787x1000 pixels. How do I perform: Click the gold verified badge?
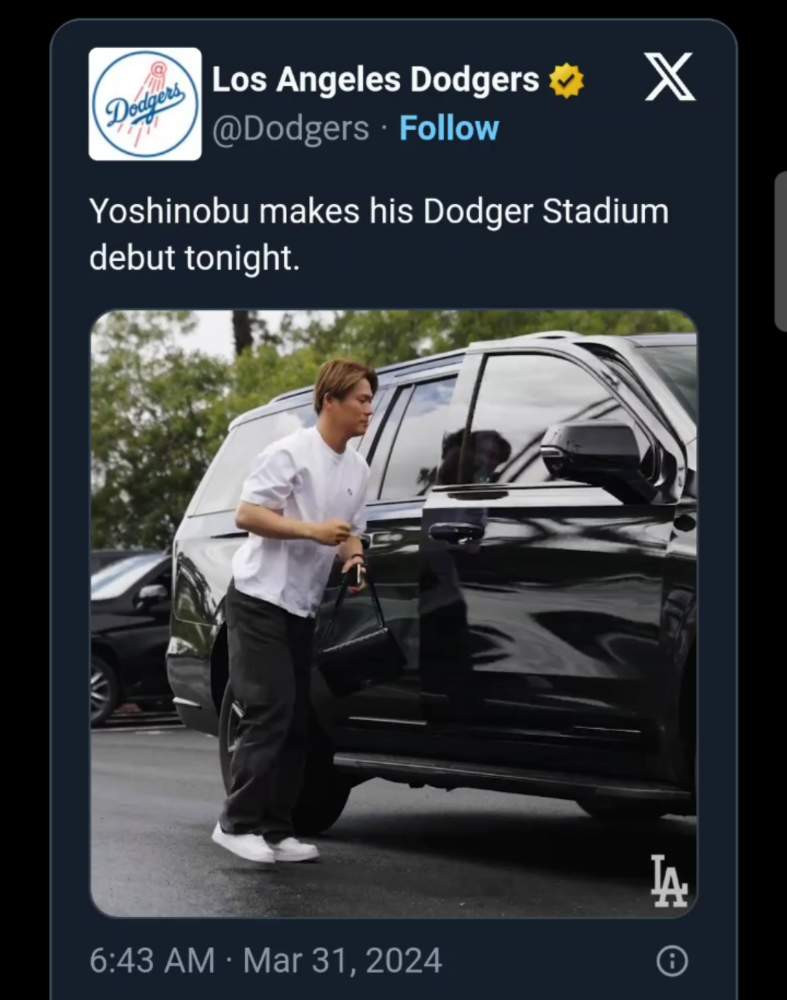tap(567, 81)
